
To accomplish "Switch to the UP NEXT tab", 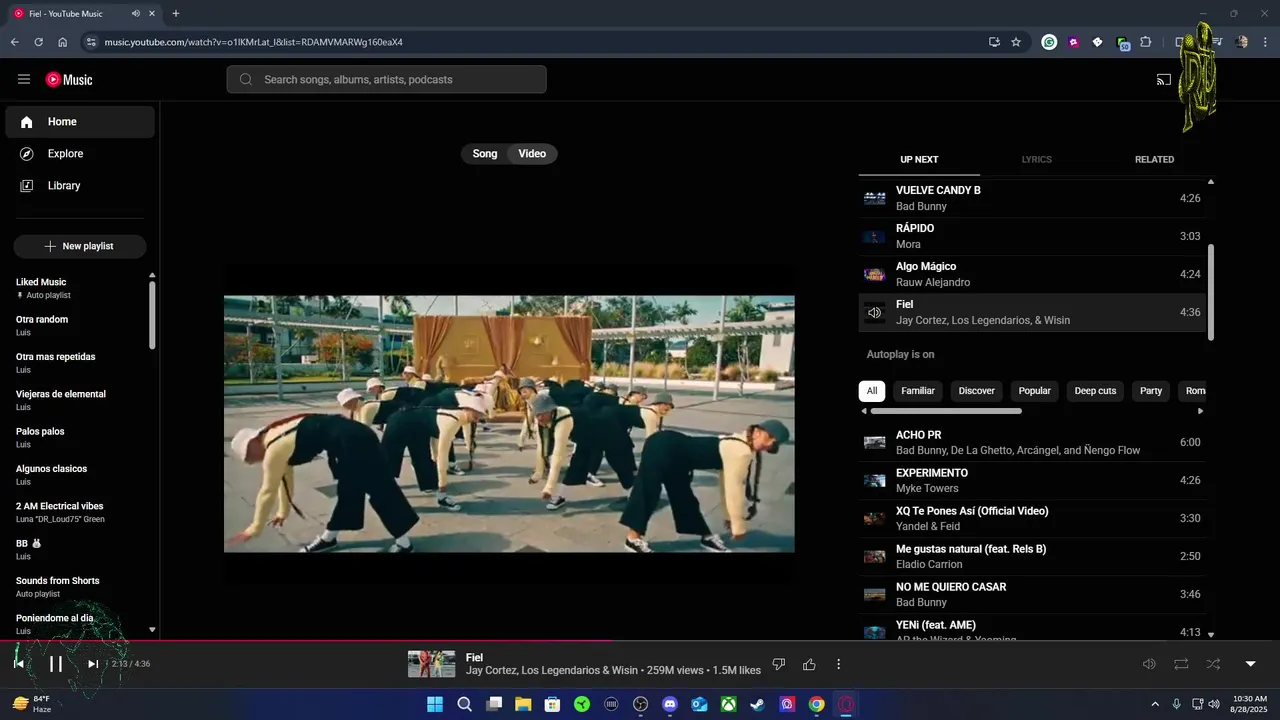I will pos(919,160).
